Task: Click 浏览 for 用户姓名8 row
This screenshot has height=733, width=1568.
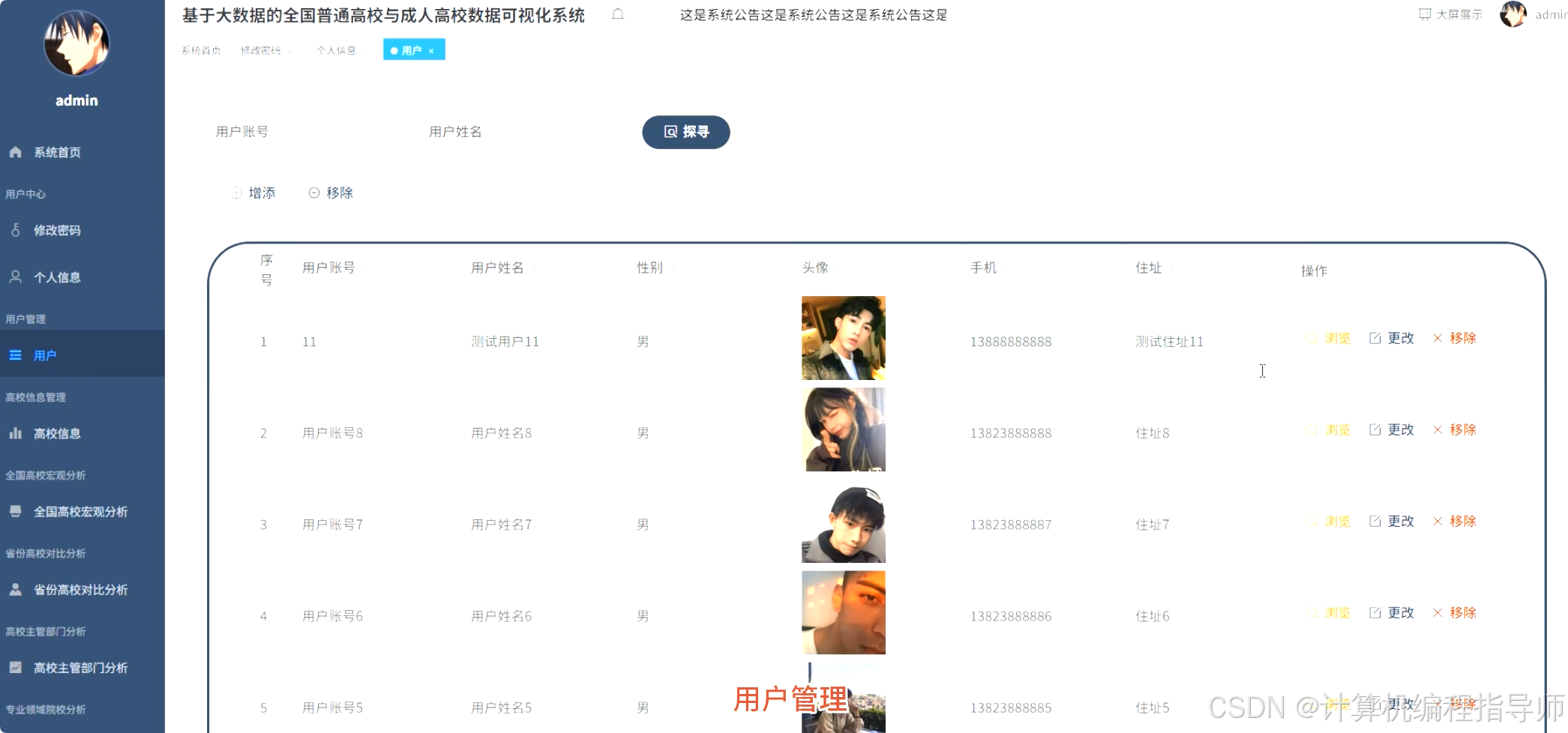Action: [x=1329, y=429]
